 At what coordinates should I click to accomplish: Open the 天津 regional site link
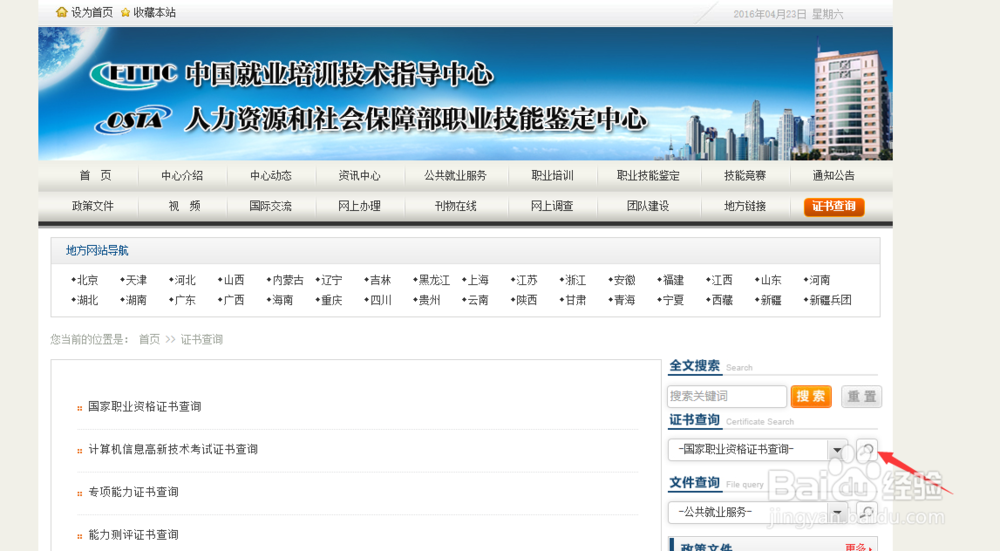(x=136, y=280)
